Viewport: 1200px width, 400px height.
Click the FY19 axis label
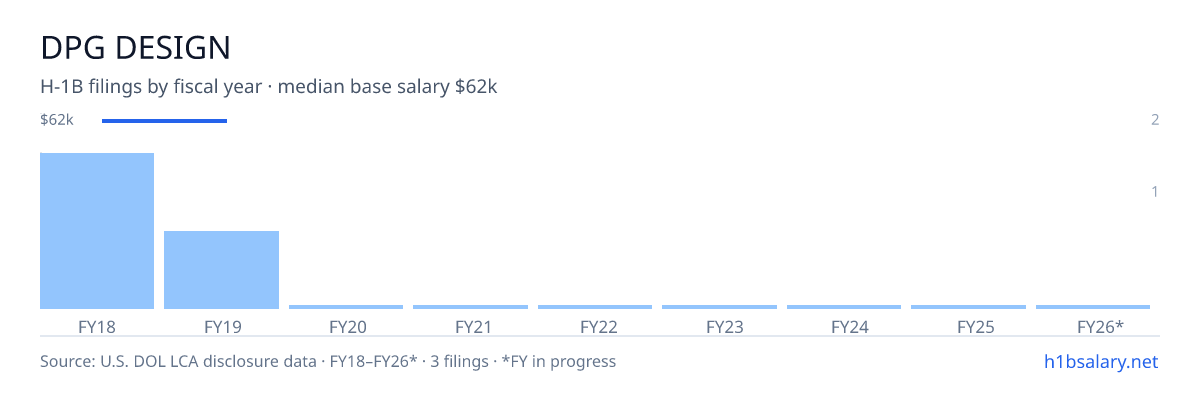(222, 326)
